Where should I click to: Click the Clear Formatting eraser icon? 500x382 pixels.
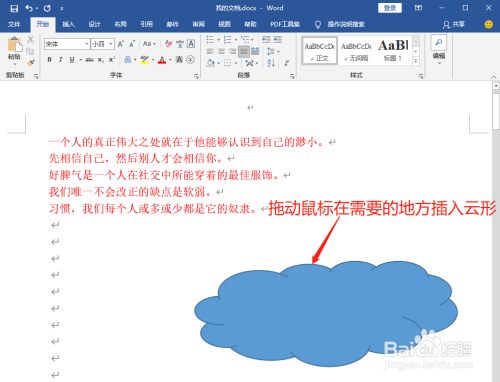[x=169, y=44]
